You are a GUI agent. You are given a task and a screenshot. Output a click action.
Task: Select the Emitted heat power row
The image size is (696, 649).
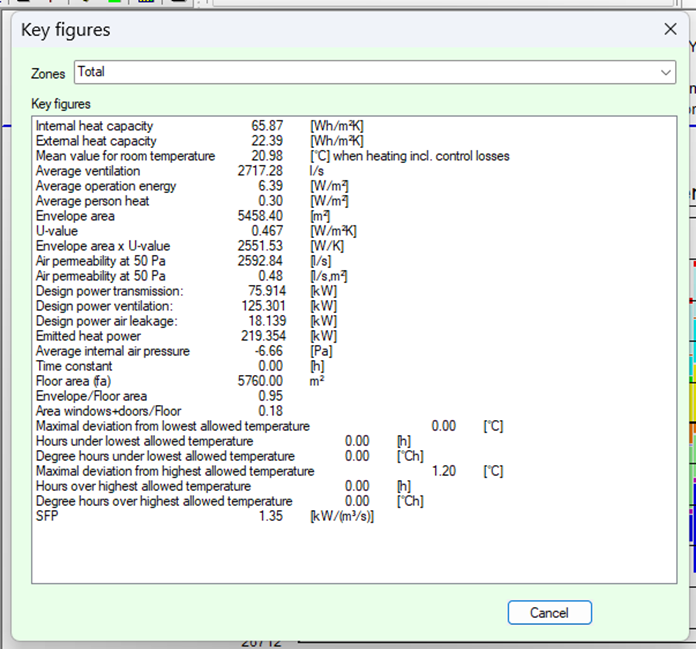coord(89,336)
